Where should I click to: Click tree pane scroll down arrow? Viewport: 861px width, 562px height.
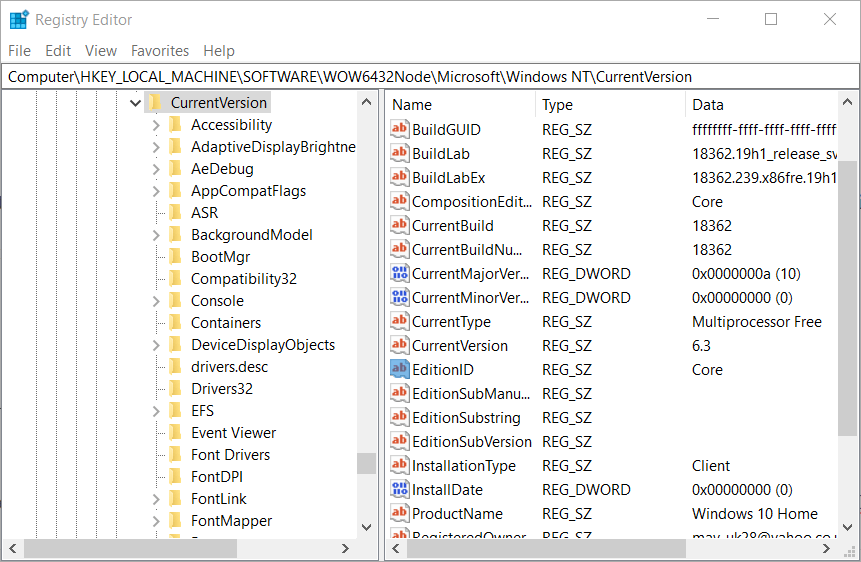pos(366,527)
